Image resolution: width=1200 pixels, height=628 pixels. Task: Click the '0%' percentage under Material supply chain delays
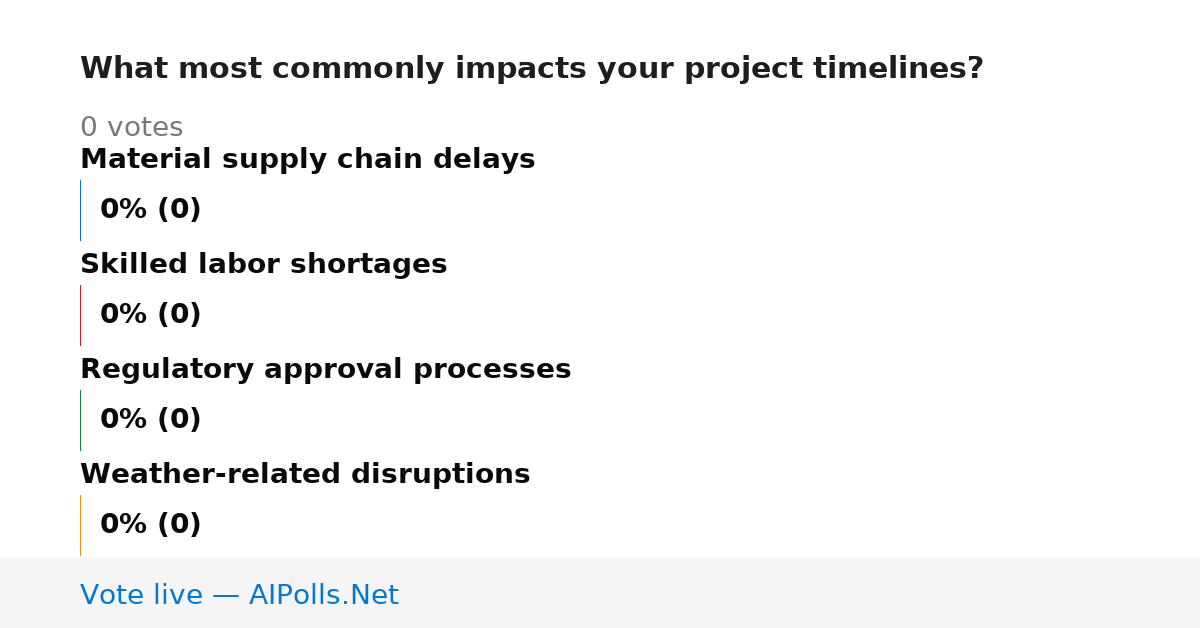pyautogui.click(x=124, y=210)
